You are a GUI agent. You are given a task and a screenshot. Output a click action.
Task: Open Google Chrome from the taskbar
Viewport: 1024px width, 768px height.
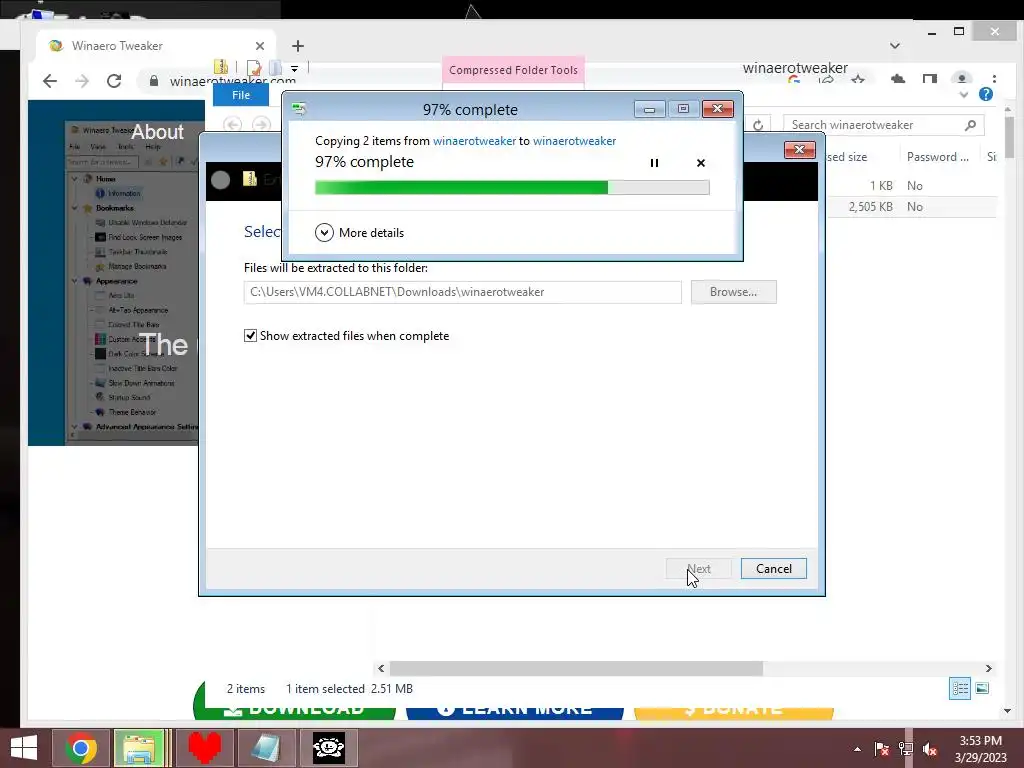click(x=80, y=748)
